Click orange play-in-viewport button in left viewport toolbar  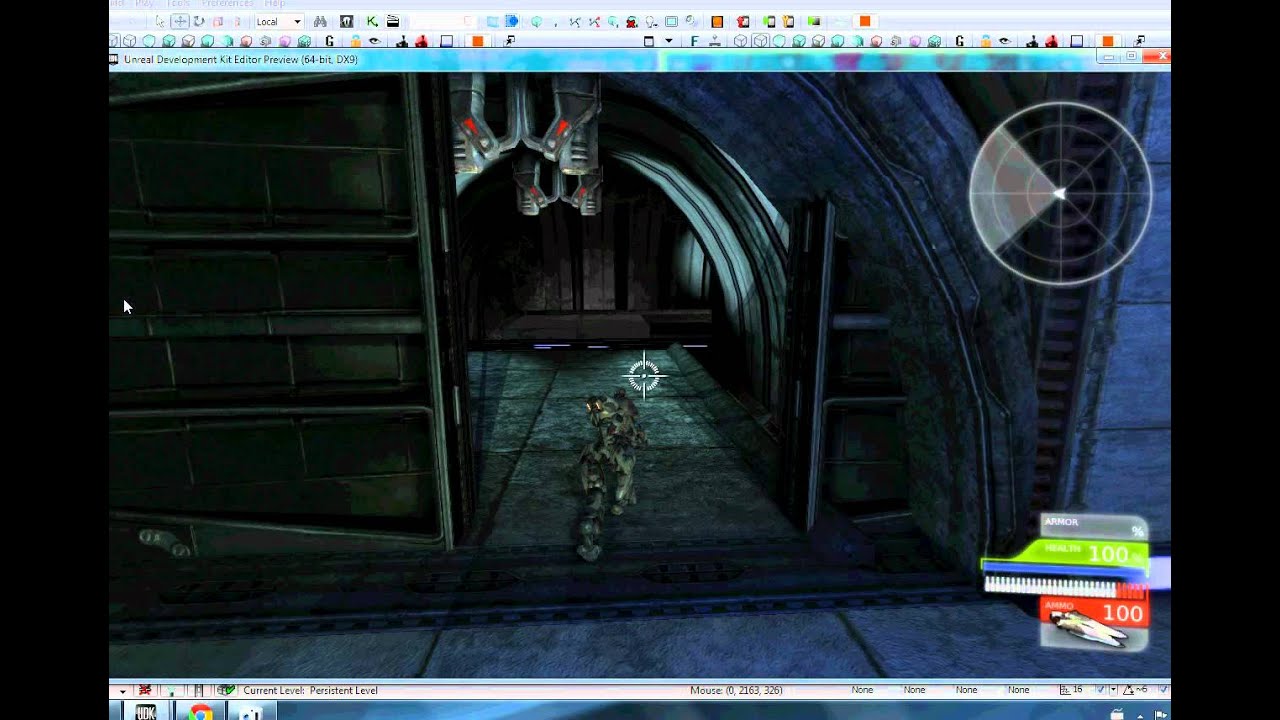point(477,41)
